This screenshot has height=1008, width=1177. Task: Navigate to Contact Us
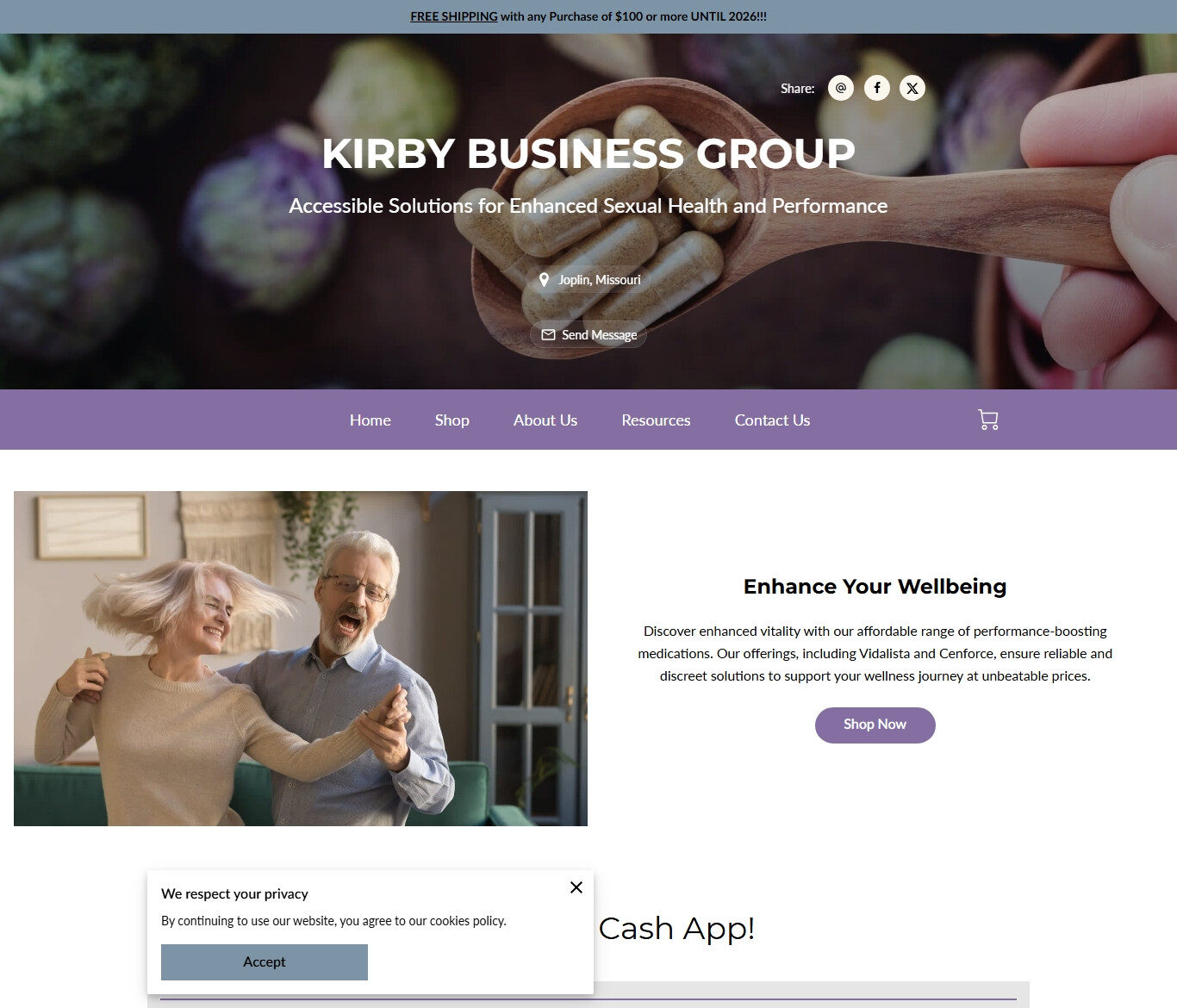773,420
